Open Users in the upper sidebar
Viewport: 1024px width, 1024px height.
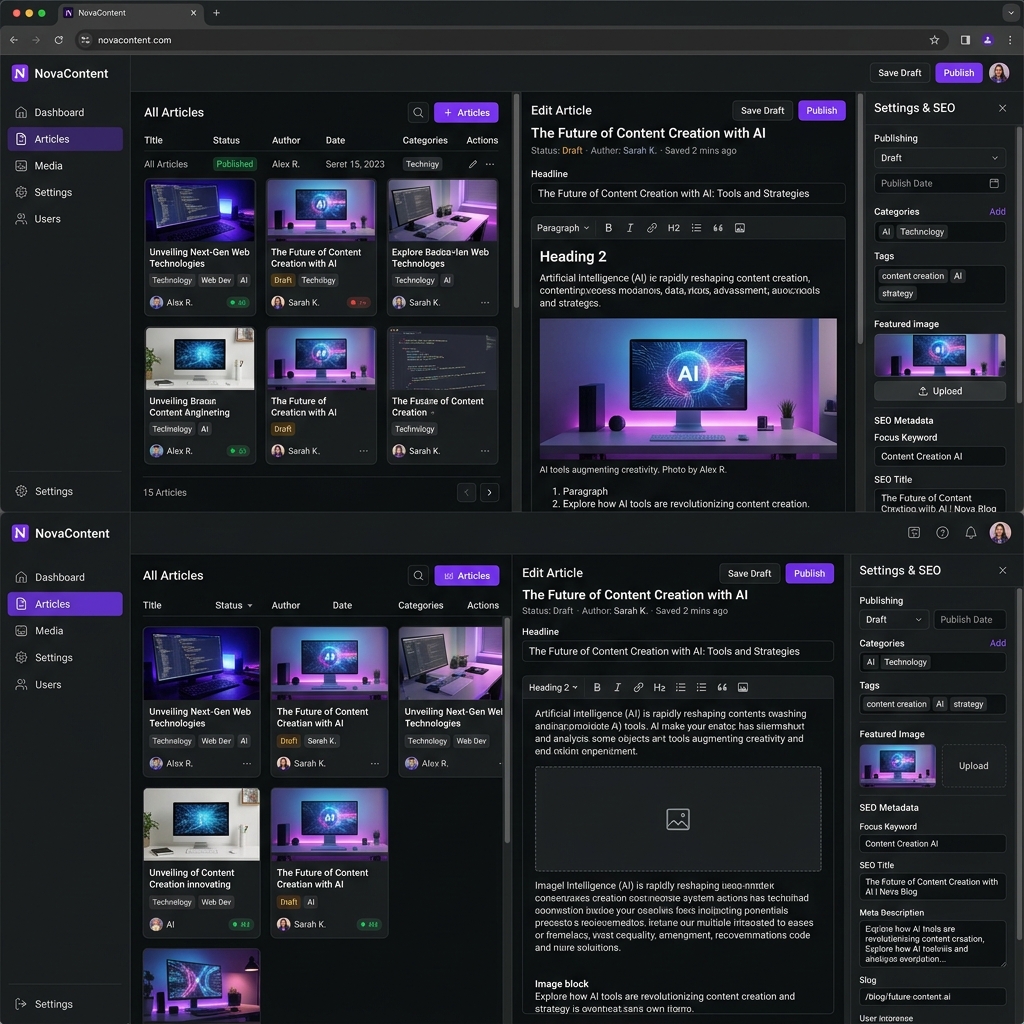(x=65, y=219)
